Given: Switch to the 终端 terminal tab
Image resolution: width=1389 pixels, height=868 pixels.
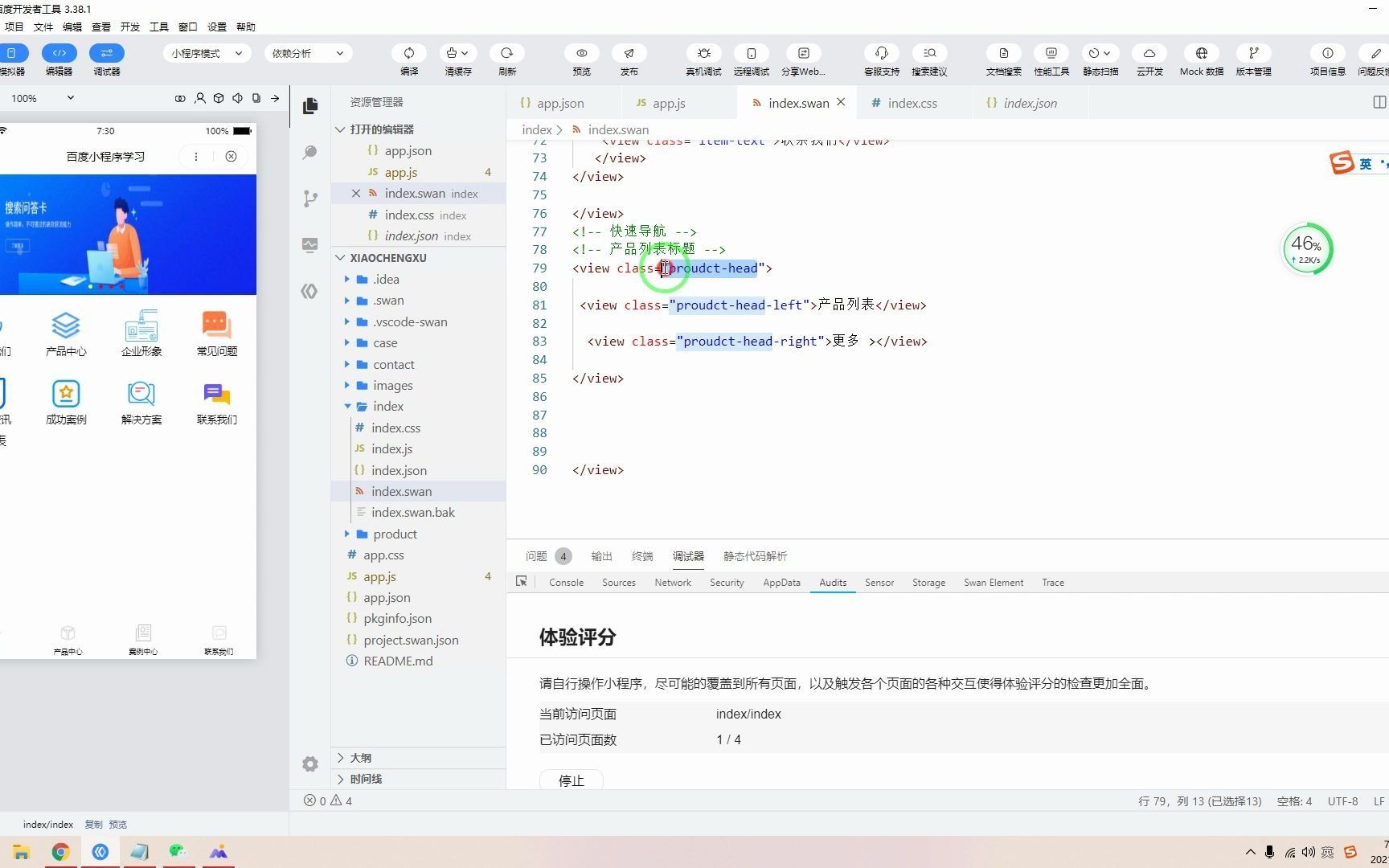Looking at the screenshot, I should 642,556.
